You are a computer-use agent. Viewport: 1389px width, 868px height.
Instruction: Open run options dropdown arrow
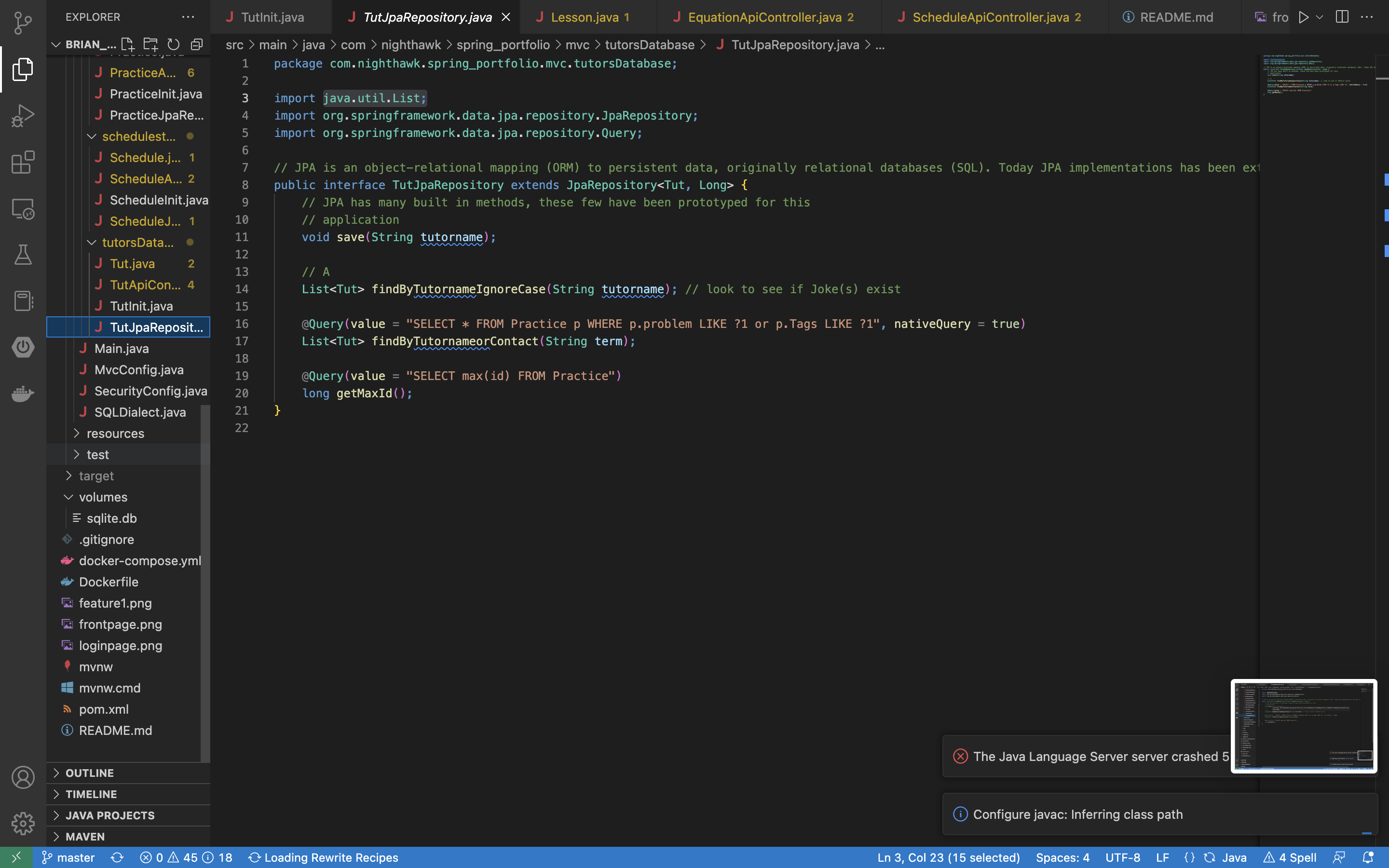tap(1320, 17)
